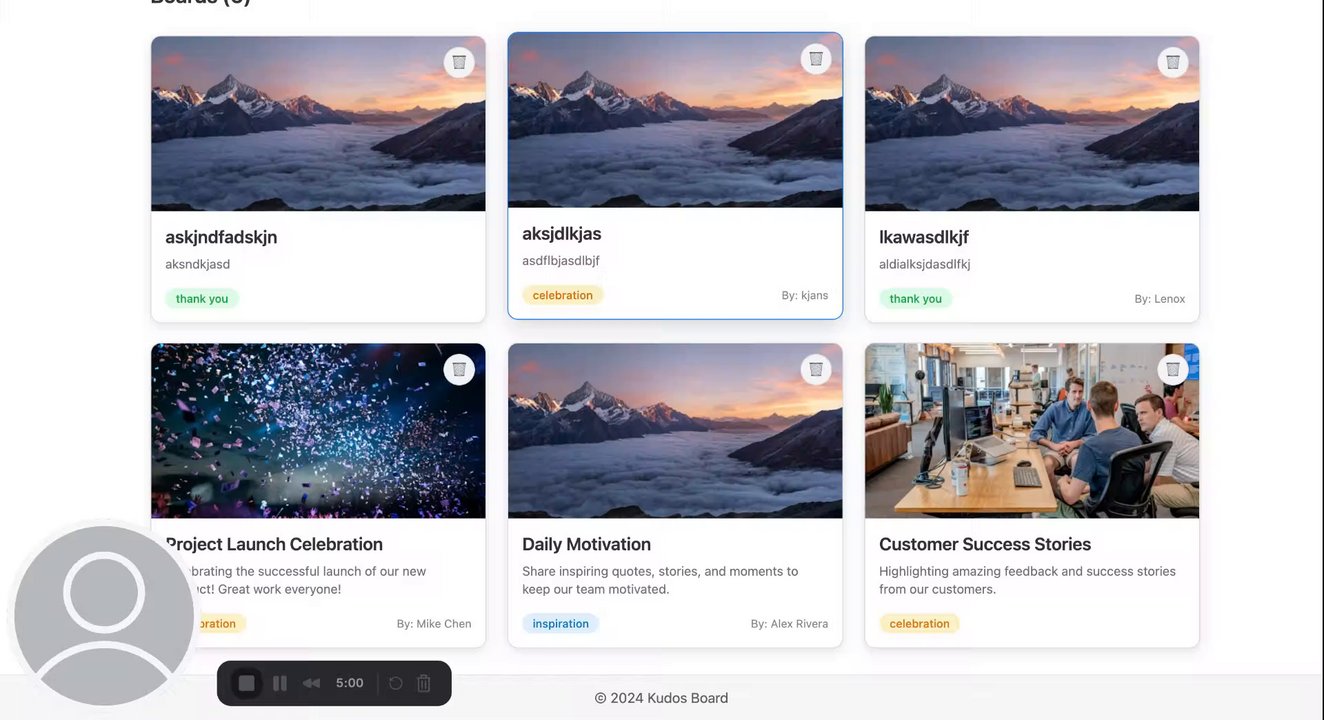This screenshot has height=720, width=1324.
Task: Click trash icon on aksjdlkjas board
Action: click(x=816, y=58)
